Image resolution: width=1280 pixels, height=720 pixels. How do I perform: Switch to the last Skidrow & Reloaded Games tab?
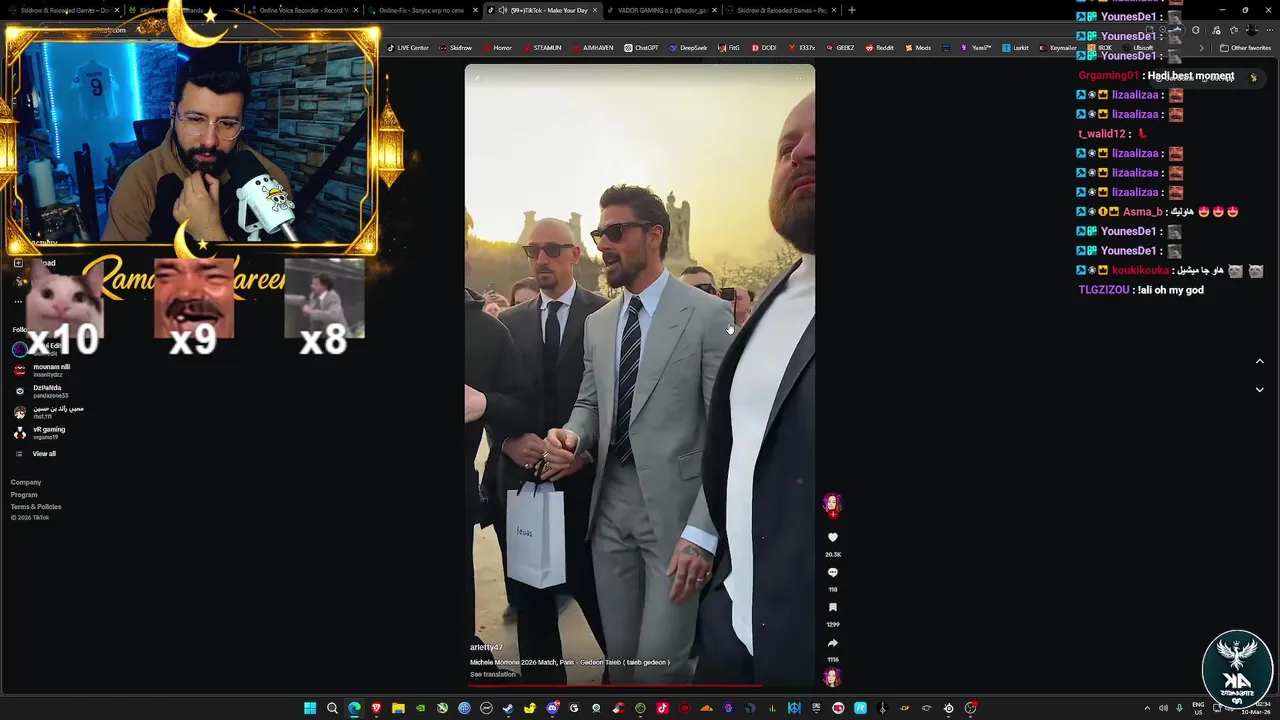tap(781, 10)
